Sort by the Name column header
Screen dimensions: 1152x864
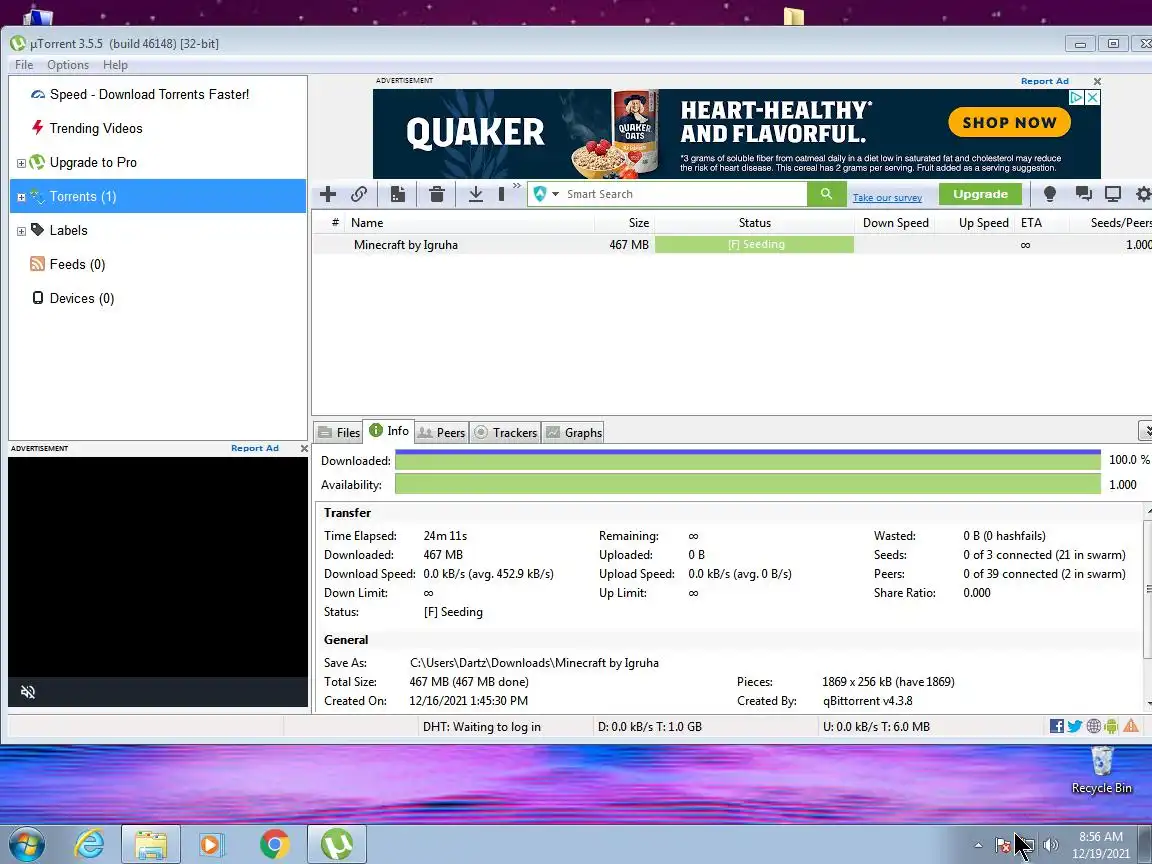tap(470, 223)
